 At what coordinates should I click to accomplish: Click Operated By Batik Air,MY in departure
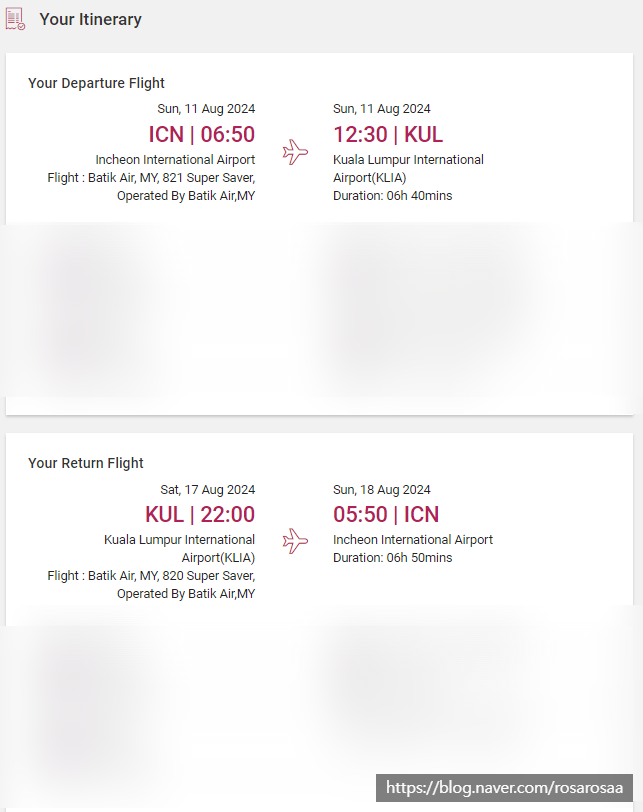(186, 196)
